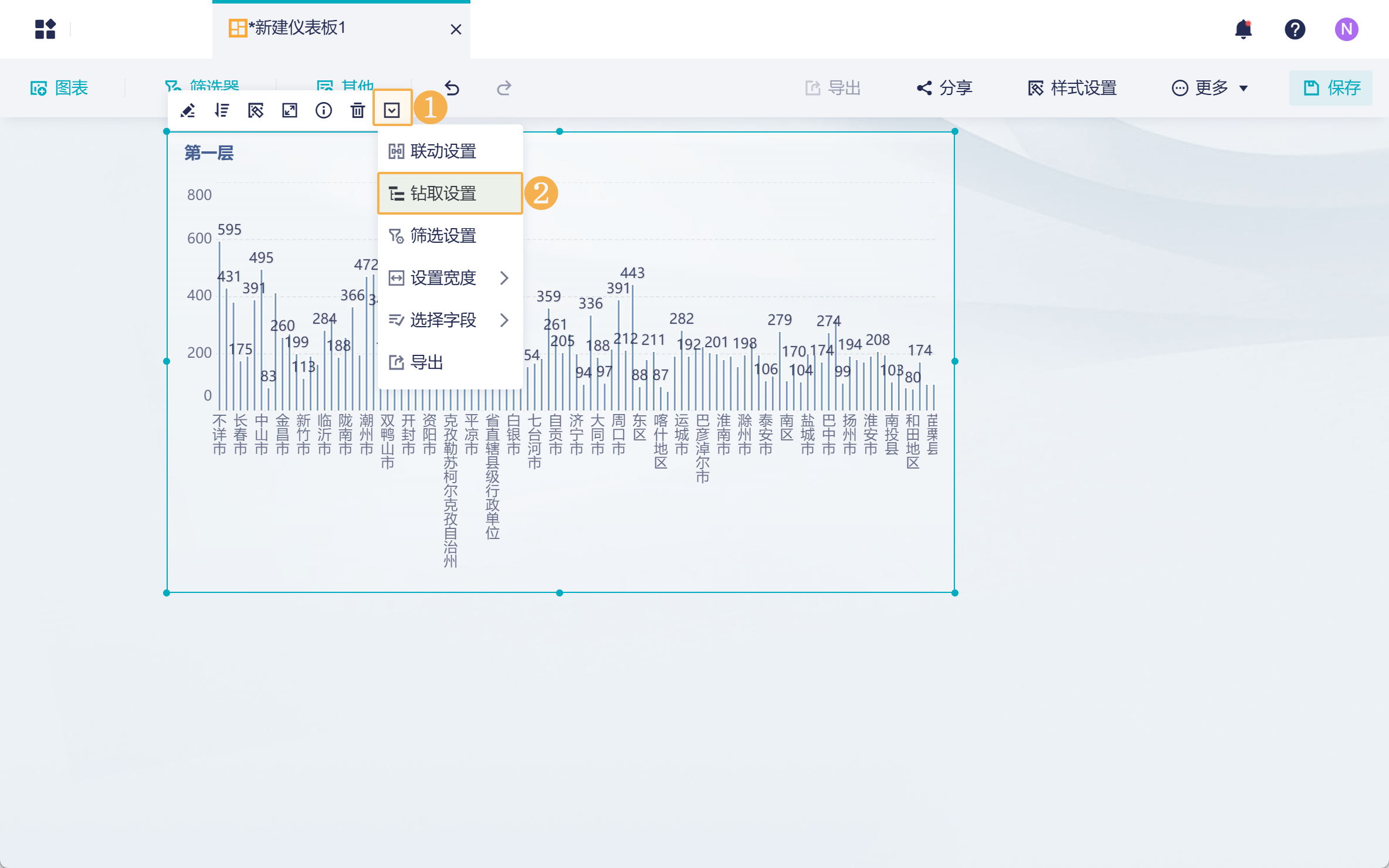
Task: Toggle the chart more-options dropdown icon
Action: click(392, 110)
